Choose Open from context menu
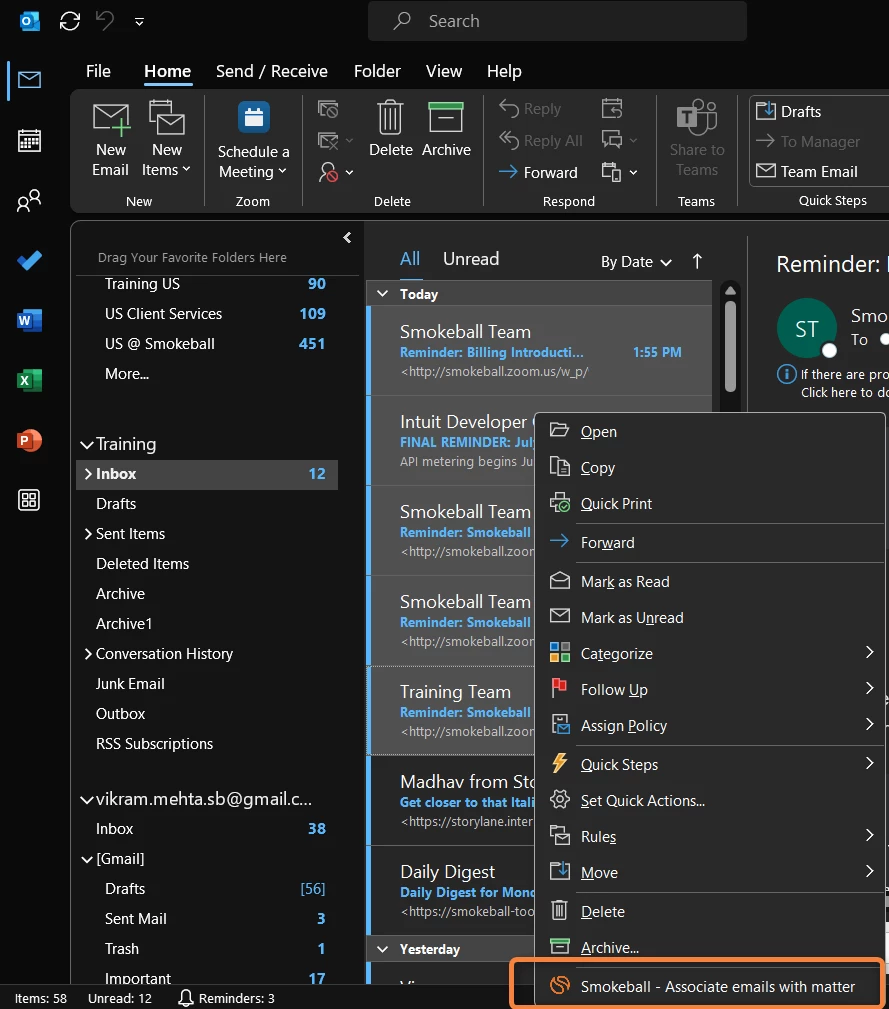889x1009 pixels. [710, 431]
